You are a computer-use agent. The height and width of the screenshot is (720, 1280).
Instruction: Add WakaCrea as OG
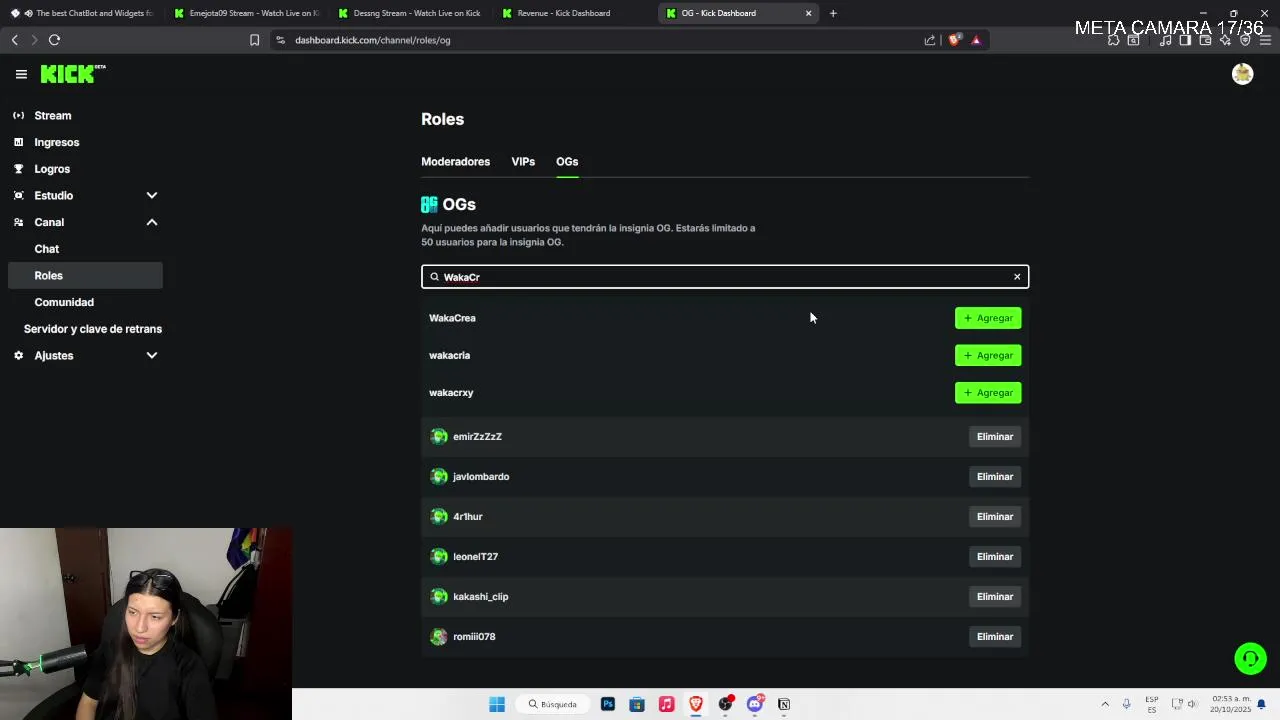point(988,318)
